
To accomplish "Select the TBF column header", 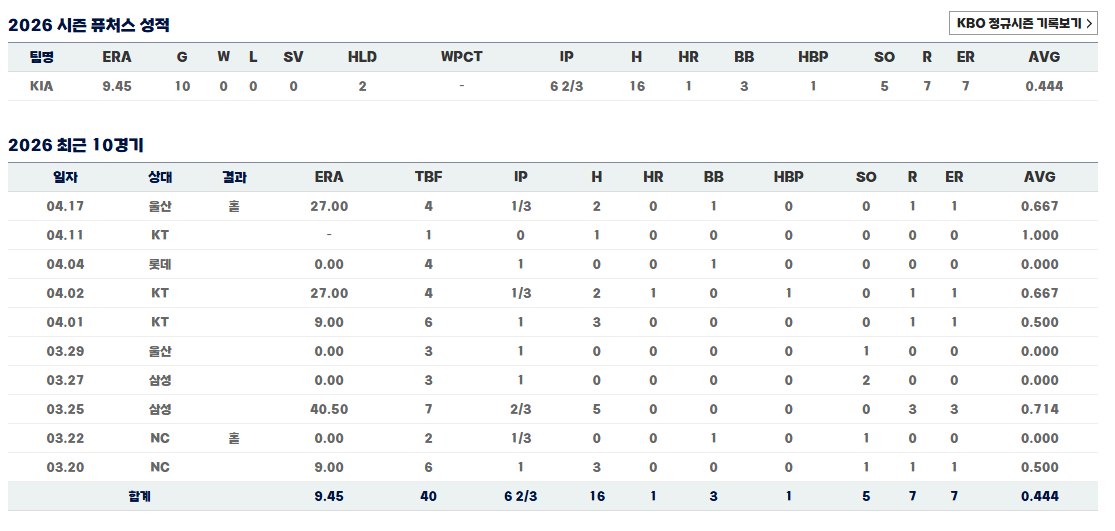I will (428, 177).
